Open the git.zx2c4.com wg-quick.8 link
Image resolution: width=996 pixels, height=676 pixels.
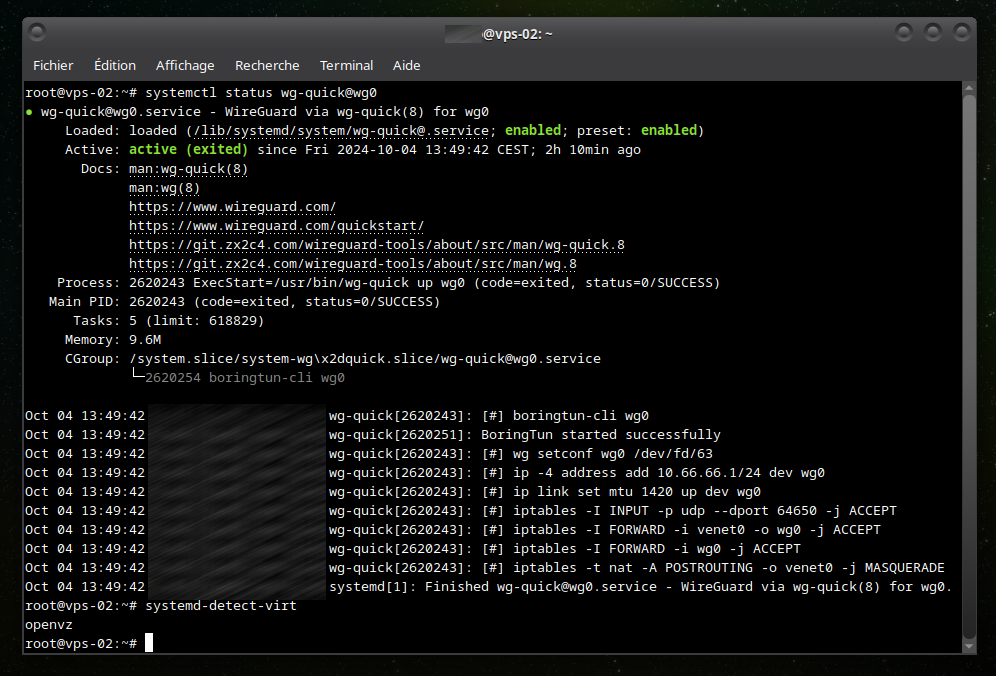377,245
